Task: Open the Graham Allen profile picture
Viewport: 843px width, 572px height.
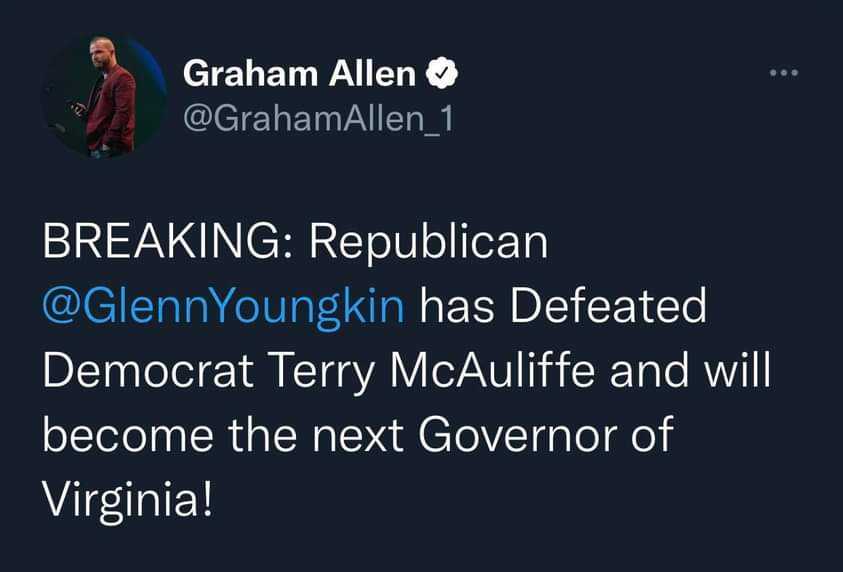Action: pos(104,97)
